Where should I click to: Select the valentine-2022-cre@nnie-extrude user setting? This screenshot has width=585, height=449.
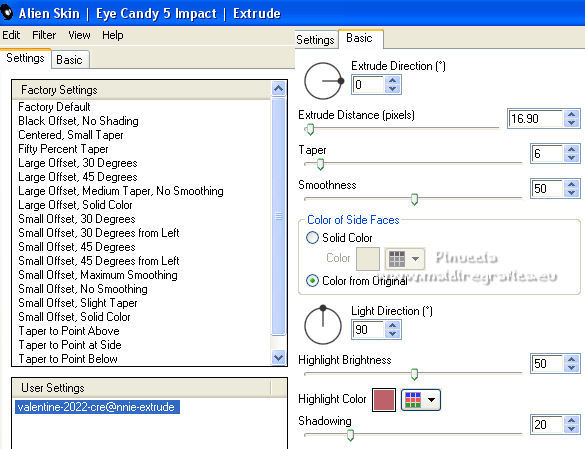click(x=97, y=407)
